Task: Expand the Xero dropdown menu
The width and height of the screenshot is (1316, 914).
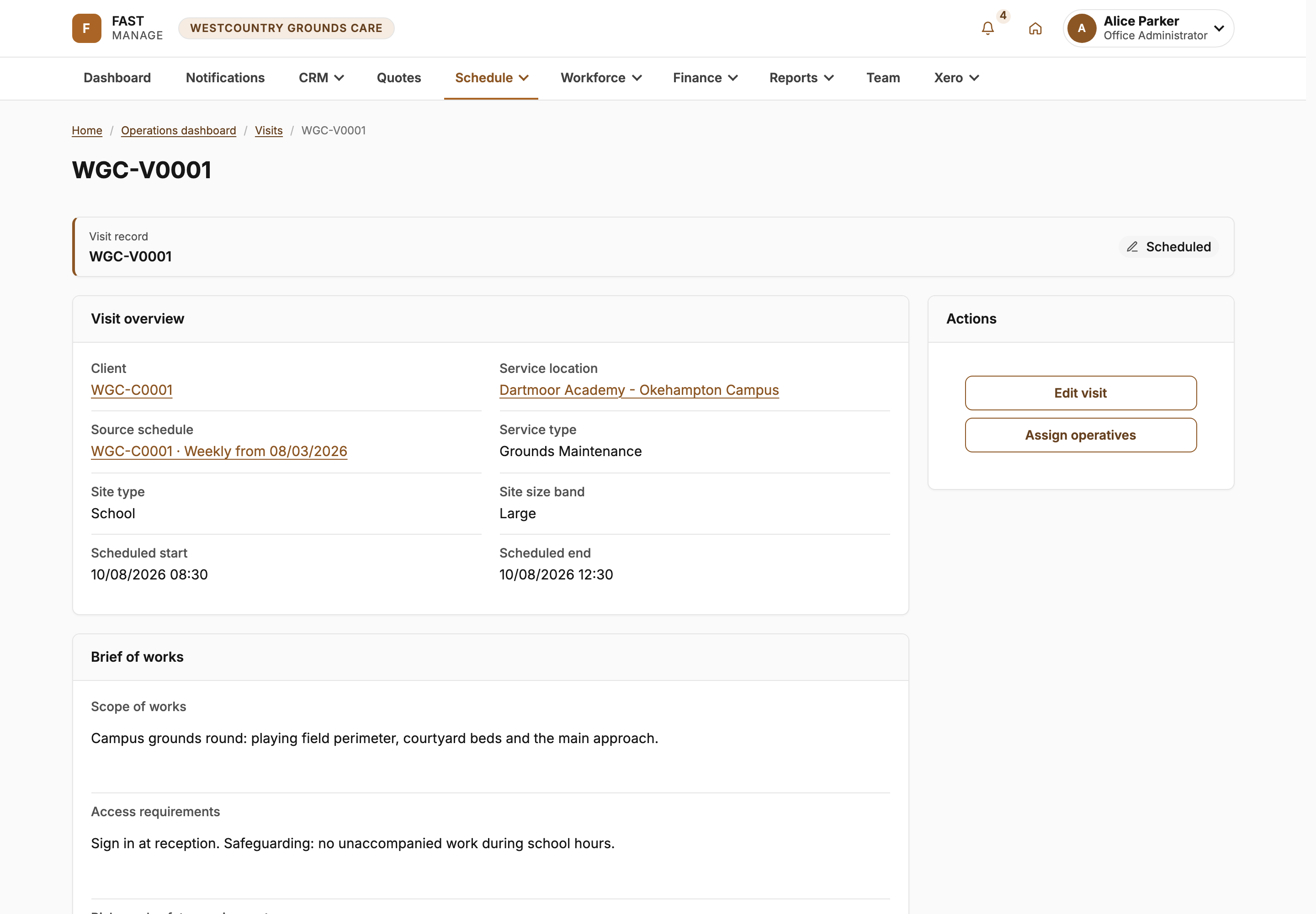Action: [956, 78]
